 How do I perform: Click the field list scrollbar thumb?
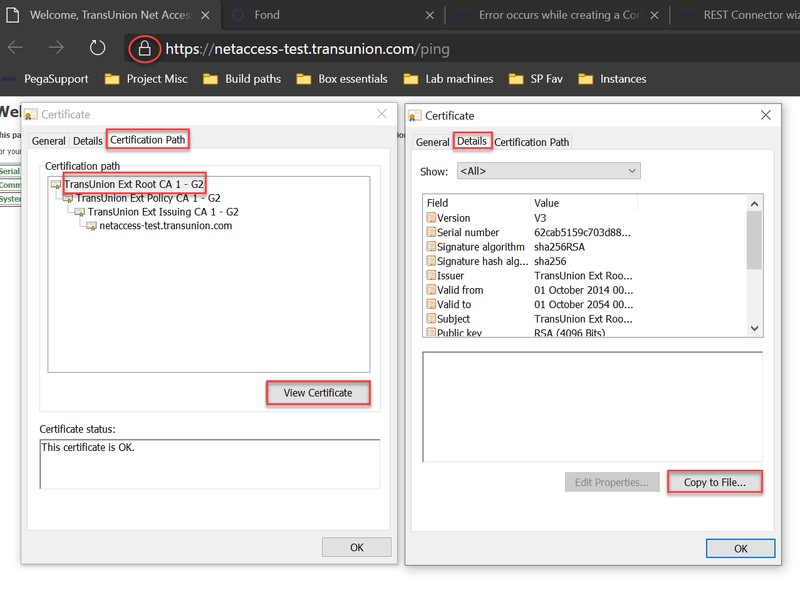754,240
